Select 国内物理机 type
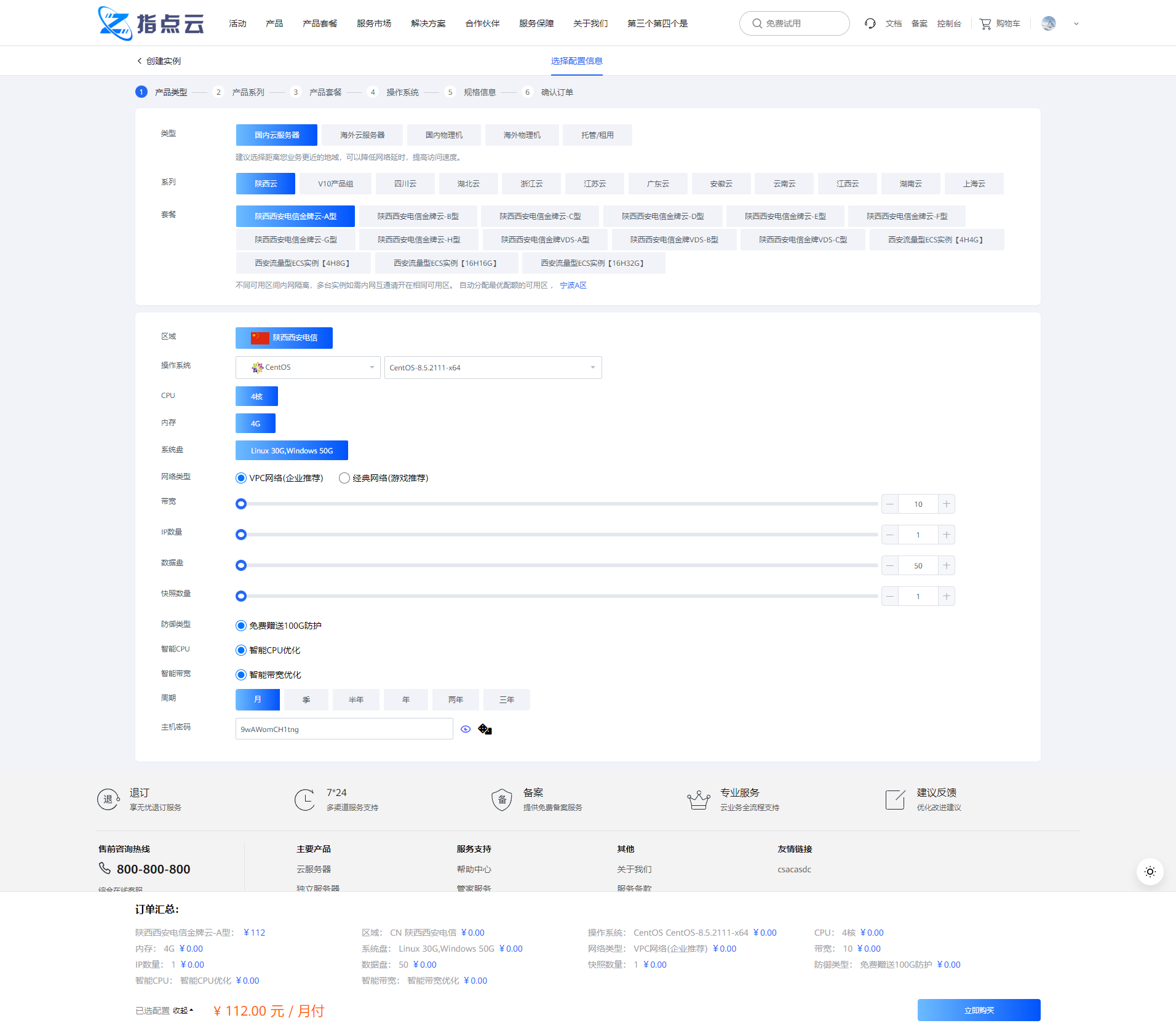The height and width of the screenshot is (1031, 1176). pos(444,135)
